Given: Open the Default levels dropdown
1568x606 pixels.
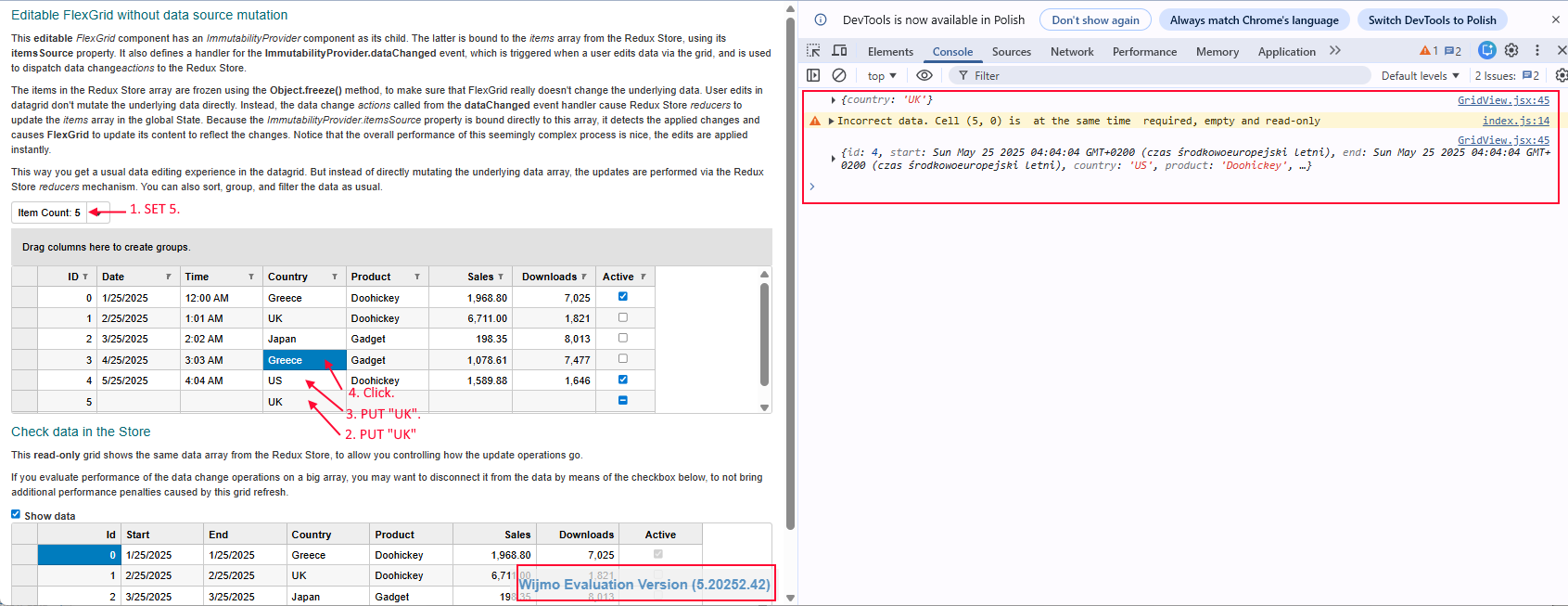Looking at the screenshot, I should (1420, 76).
